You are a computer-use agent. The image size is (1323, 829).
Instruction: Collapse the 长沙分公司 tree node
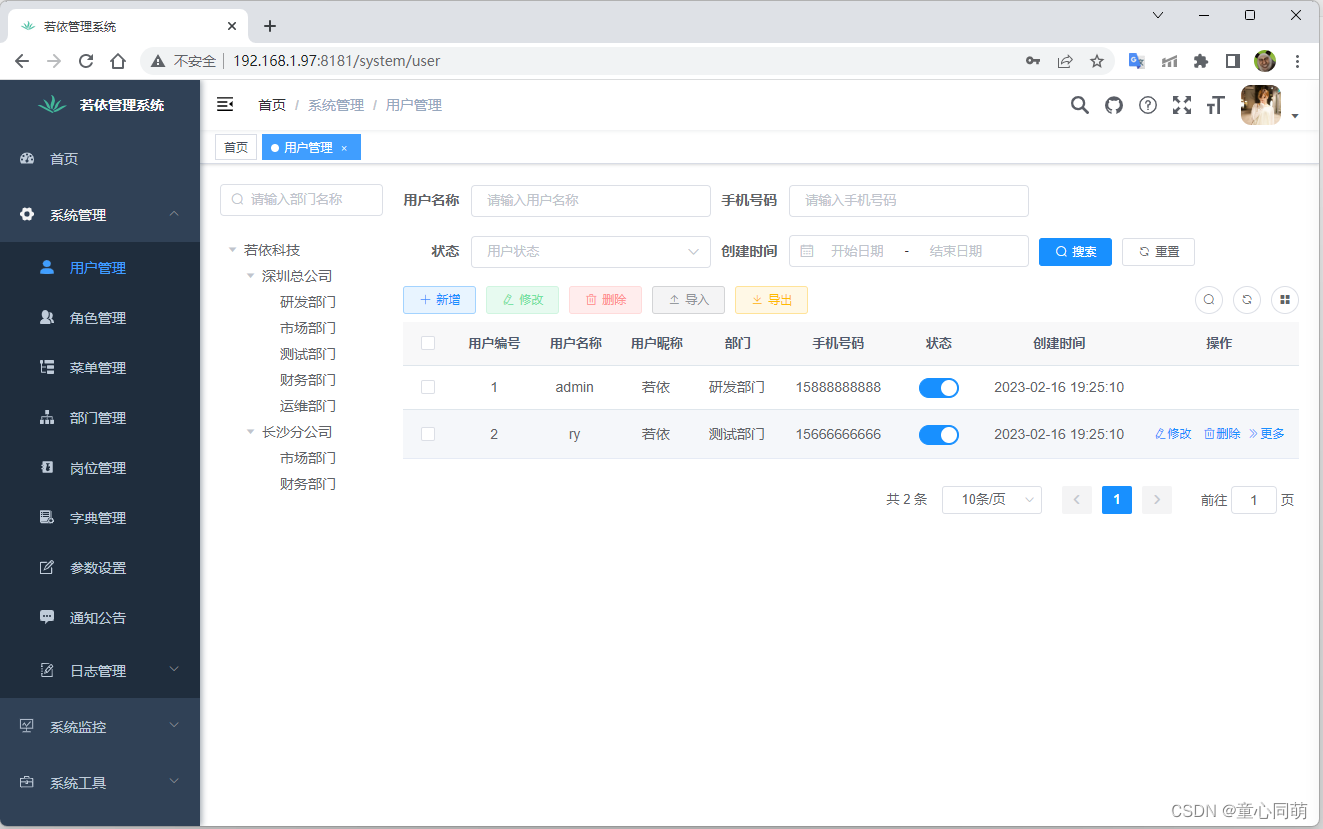[250, 432]
